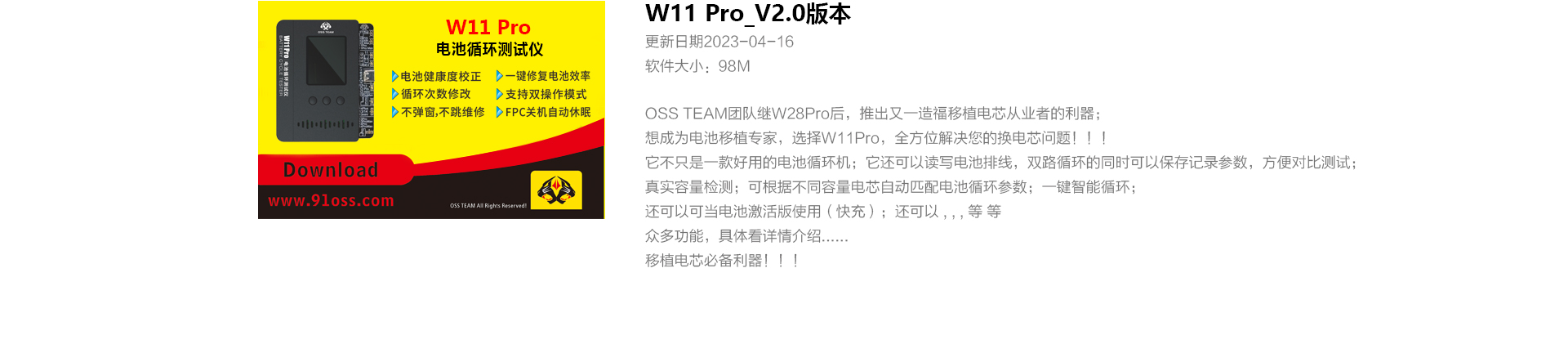Click the 移植电芯必备利器 closing line
The image size is (1568, 362).
[723, 261]
